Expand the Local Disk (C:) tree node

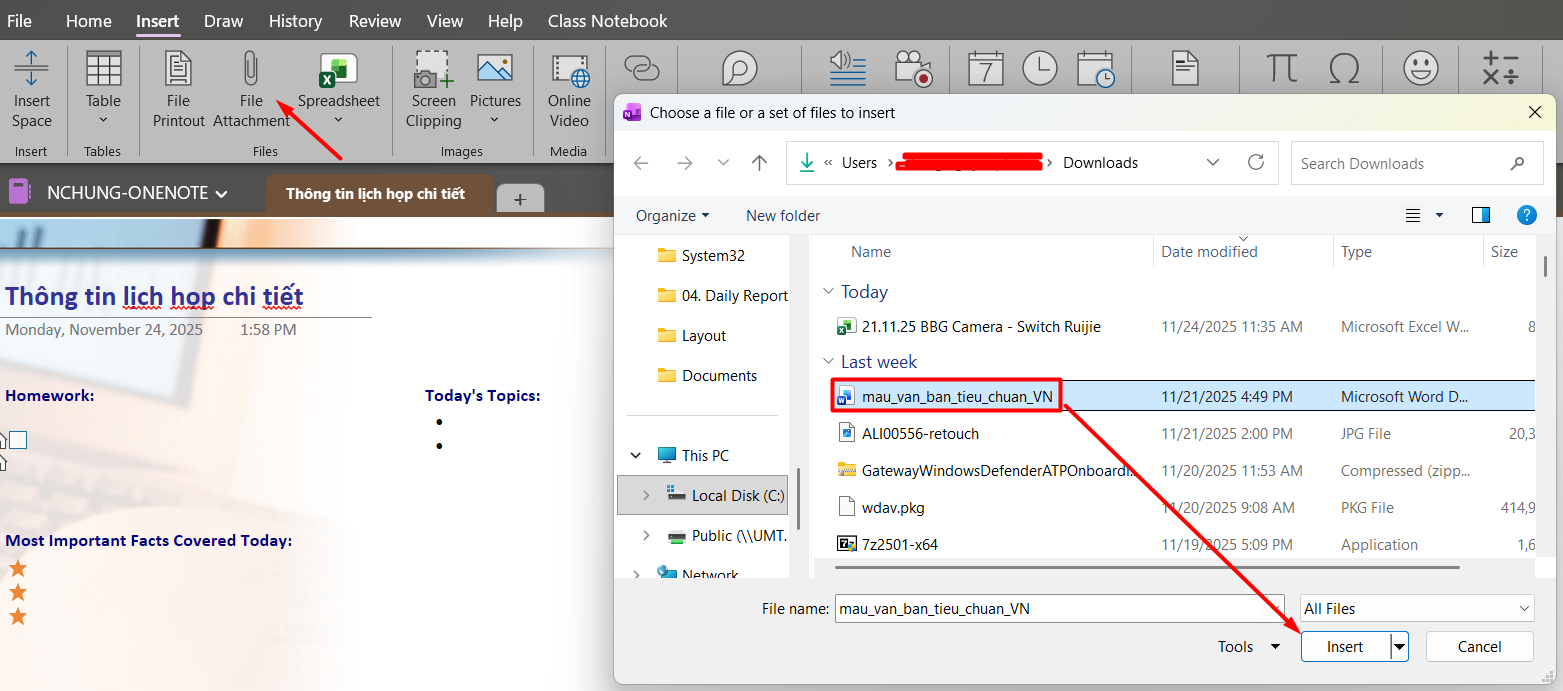[x=646, y=496]
